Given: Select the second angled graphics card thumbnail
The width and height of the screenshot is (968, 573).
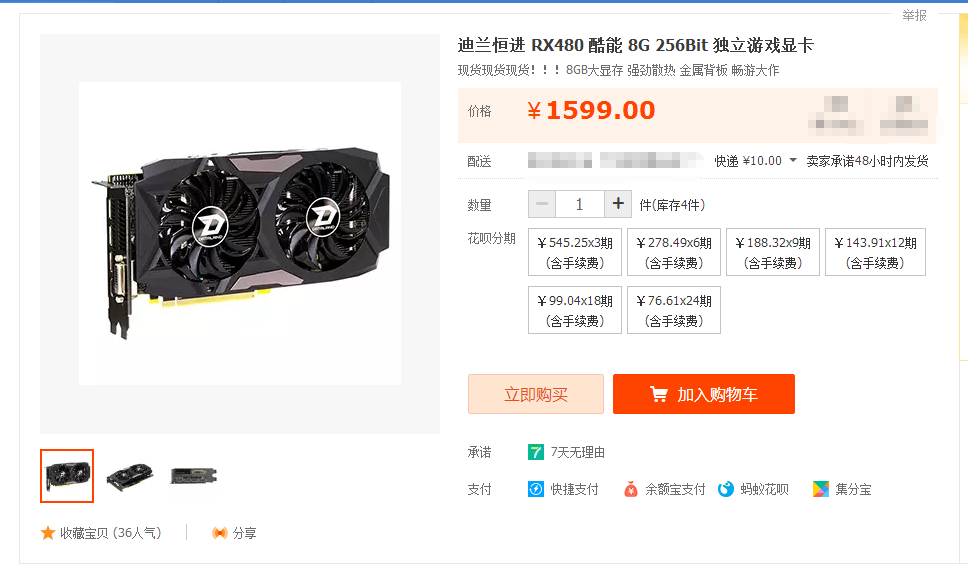Looking at the screenshot, I should (130, 476).
